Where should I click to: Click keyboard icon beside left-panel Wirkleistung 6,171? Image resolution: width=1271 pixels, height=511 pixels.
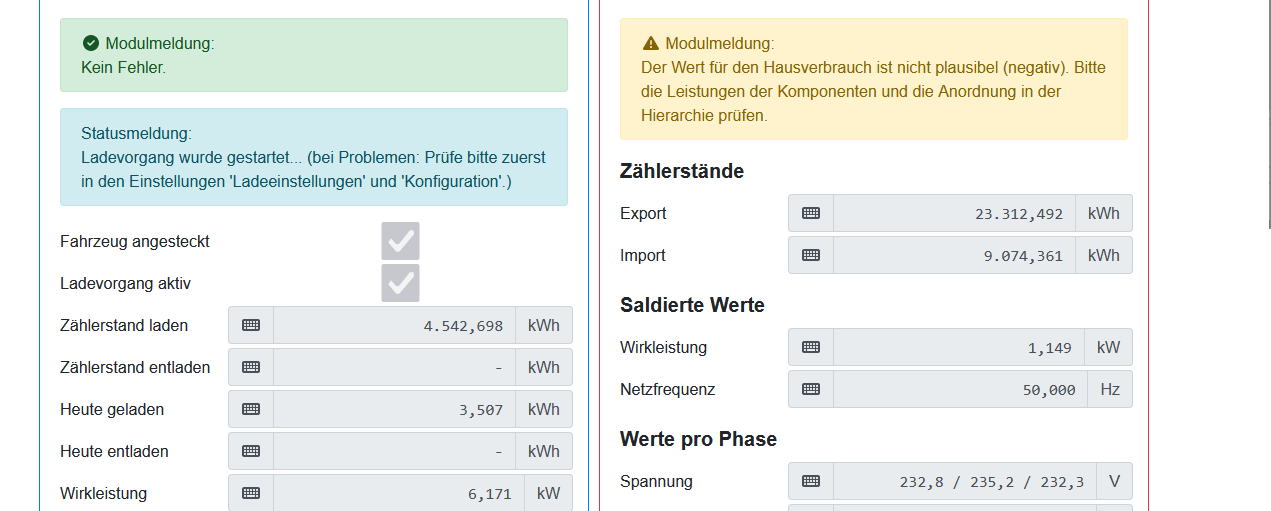pos(251,493)
